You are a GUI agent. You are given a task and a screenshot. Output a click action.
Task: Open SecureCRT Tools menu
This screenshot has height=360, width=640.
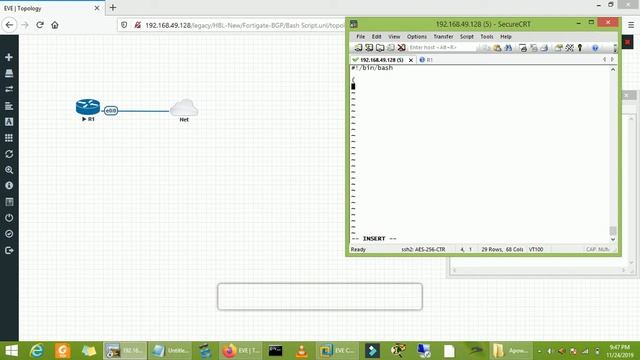[487, 37]
